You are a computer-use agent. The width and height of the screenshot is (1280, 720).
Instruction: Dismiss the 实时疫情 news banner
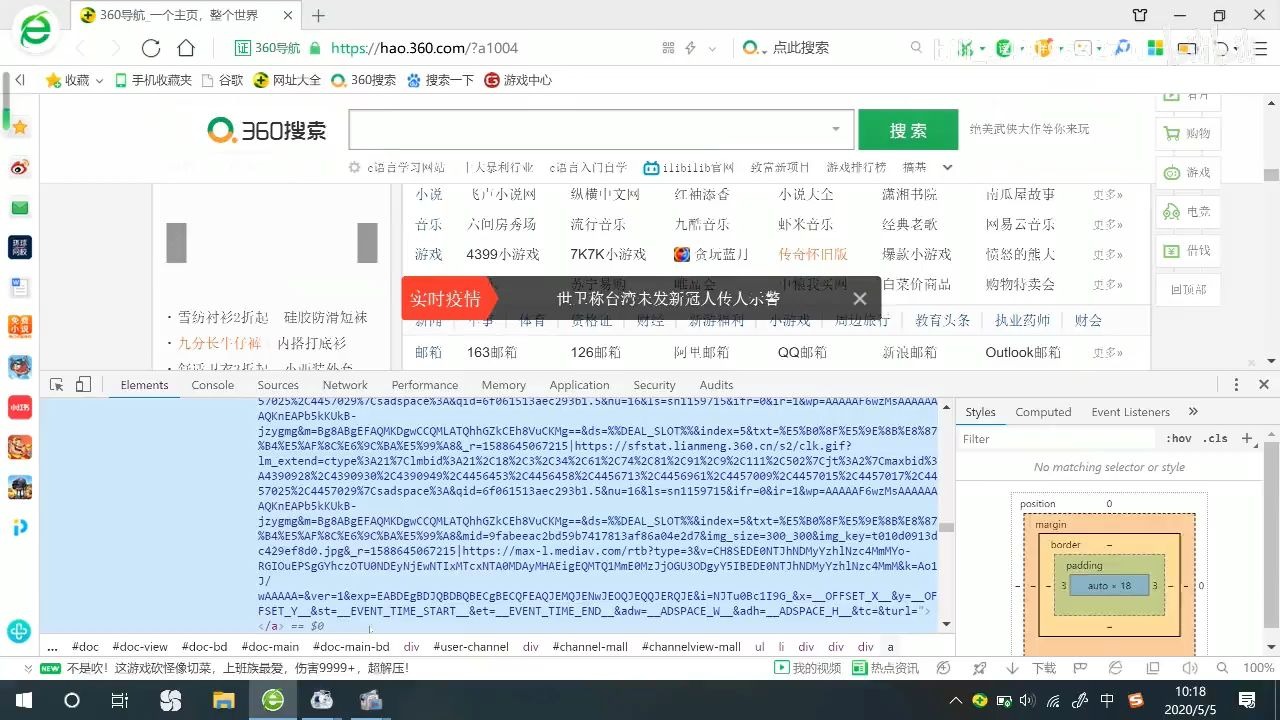tap(860, 298)
